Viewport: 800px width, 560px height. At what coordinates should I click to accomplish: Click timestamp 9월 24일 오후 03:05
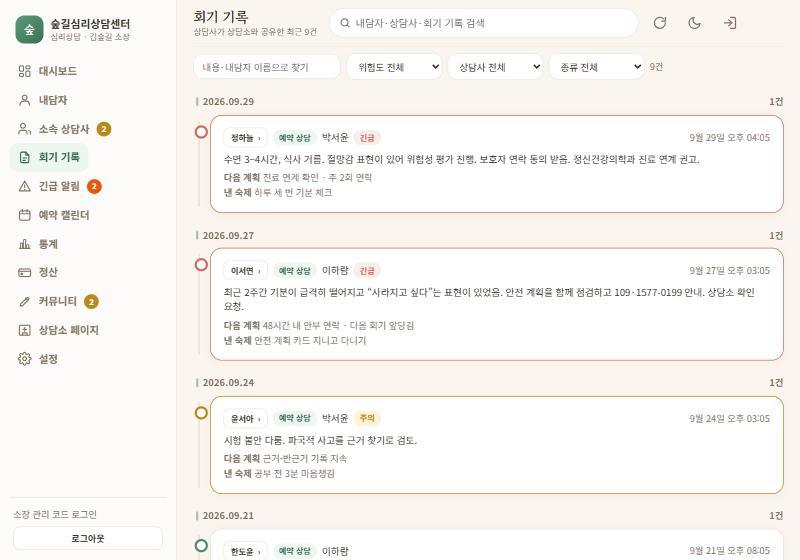(730, 419)
